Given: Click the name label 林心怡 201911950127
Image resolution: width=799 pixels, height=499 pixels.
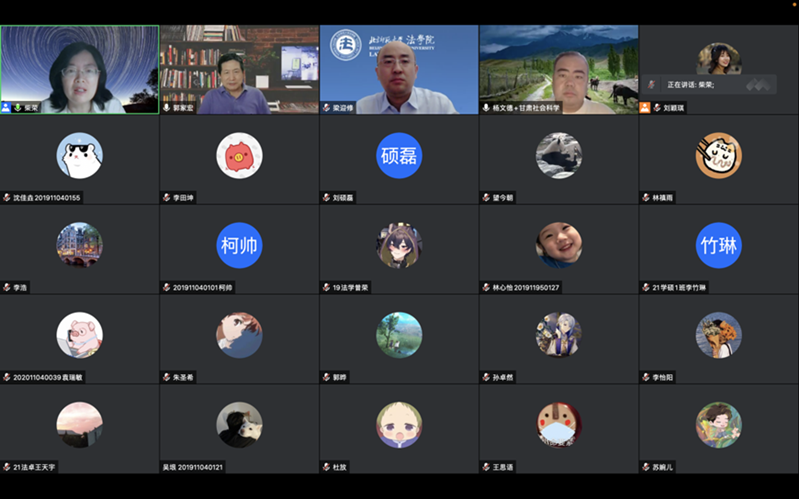Looking at the screenshot, I should click(x=526, y=288).
